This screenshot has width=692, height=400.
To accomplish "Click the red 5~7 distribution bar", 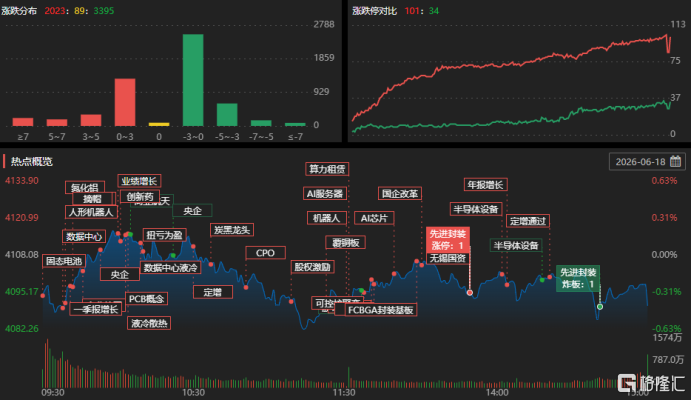I will [57, 123].
